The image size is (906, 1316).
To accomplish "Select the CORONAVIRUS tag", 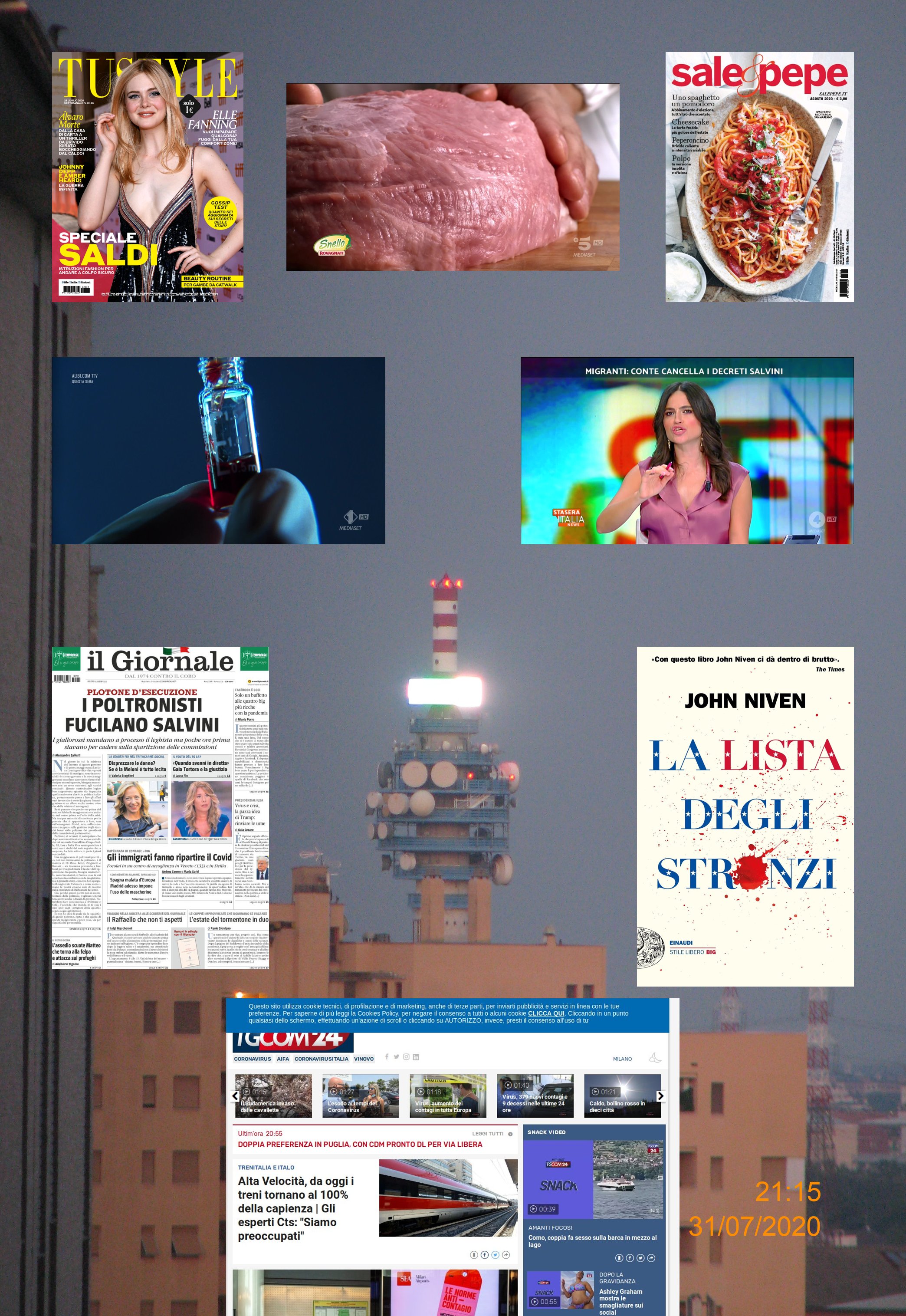I will 252,1059.
